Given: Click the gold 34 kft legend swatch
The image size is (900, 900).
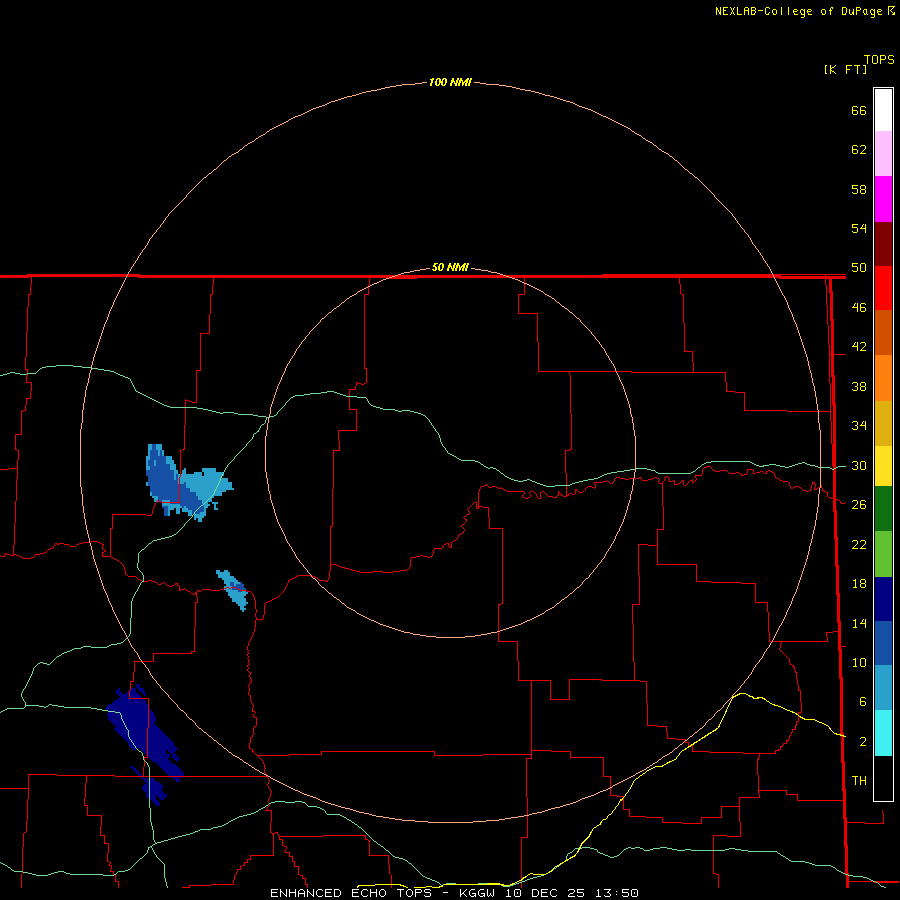Looking at the screenshot, I should click(883, 423).
